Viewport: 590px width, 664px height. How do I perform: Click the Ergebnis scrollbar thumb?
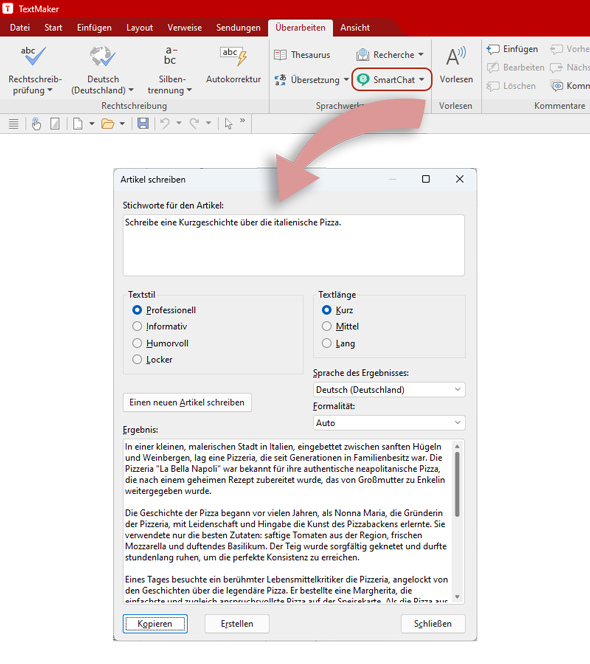point(457,484)
